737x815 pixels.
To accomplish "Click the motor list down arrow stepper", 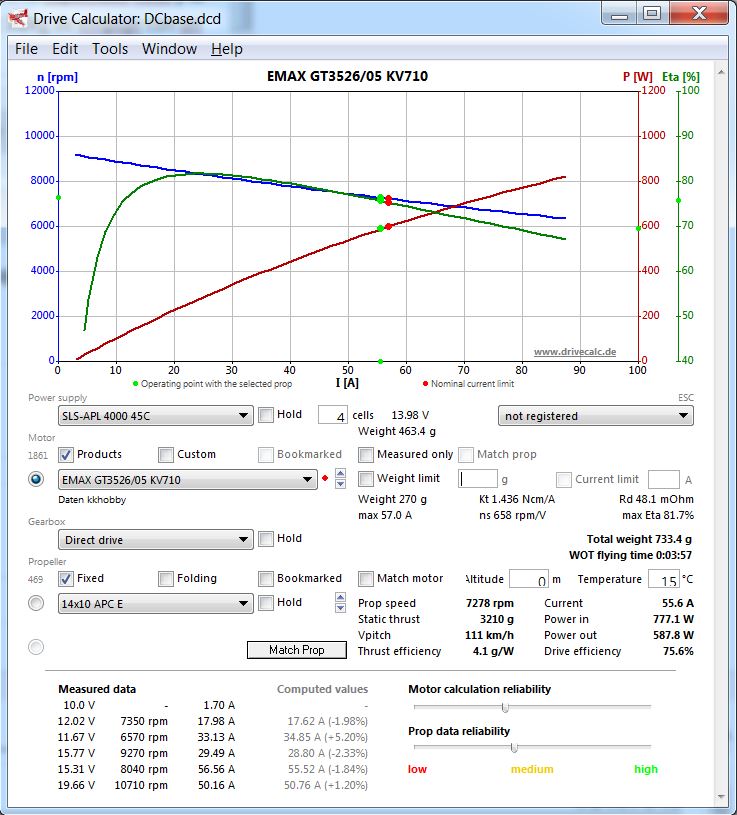I will 340,484.
